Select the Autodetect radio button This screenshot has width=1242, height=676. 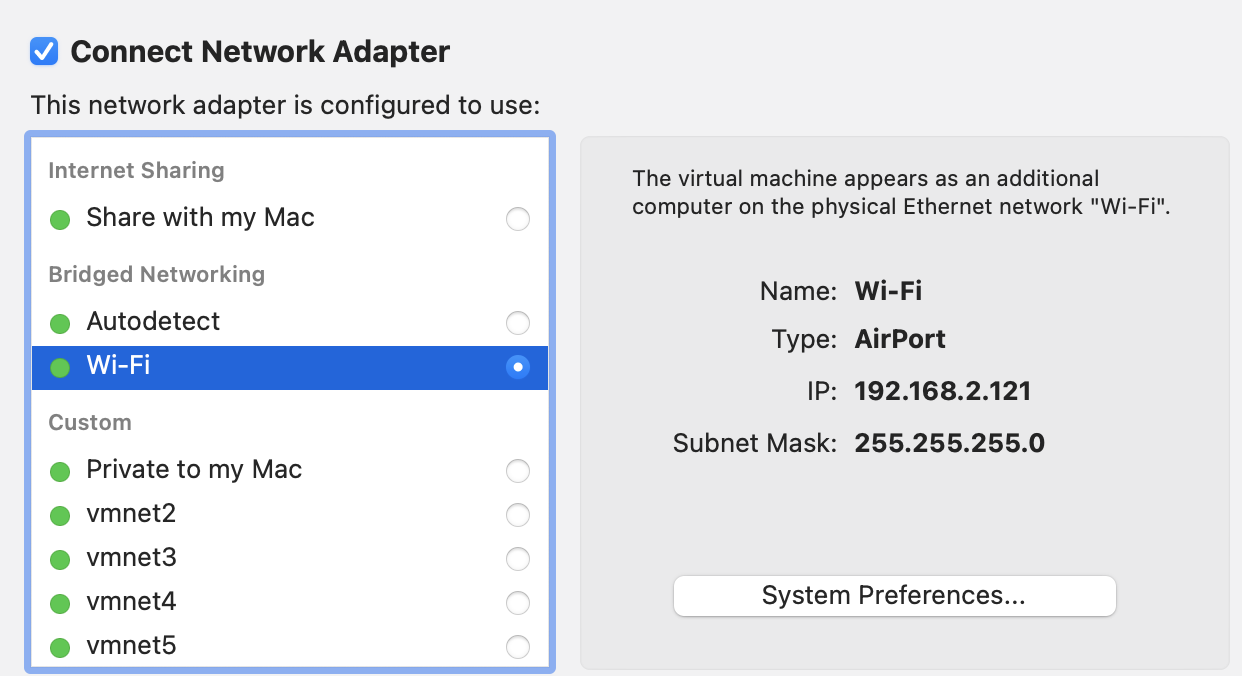point(517,322)
